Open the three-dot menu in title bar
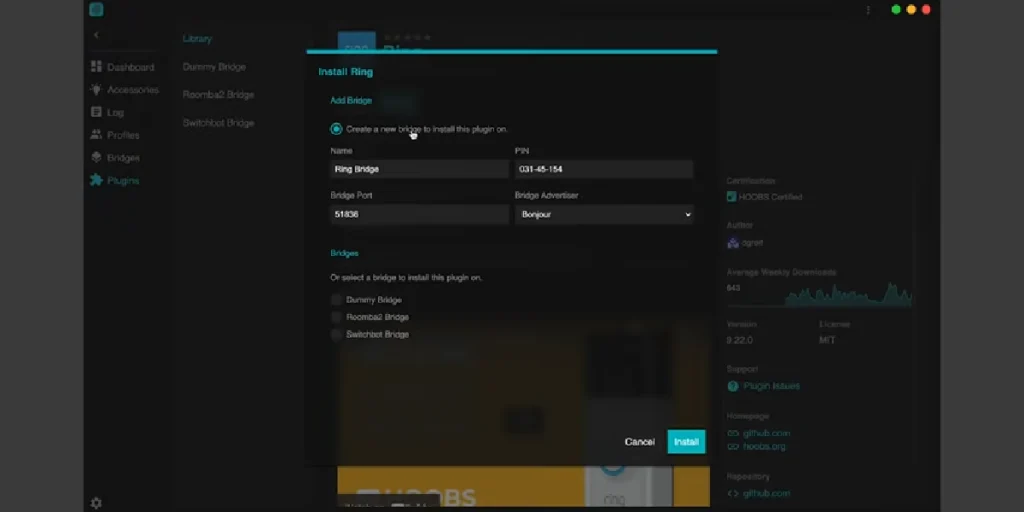This screenshot has width=1024, height=512. pyautogui.click(x=868, y=10)
